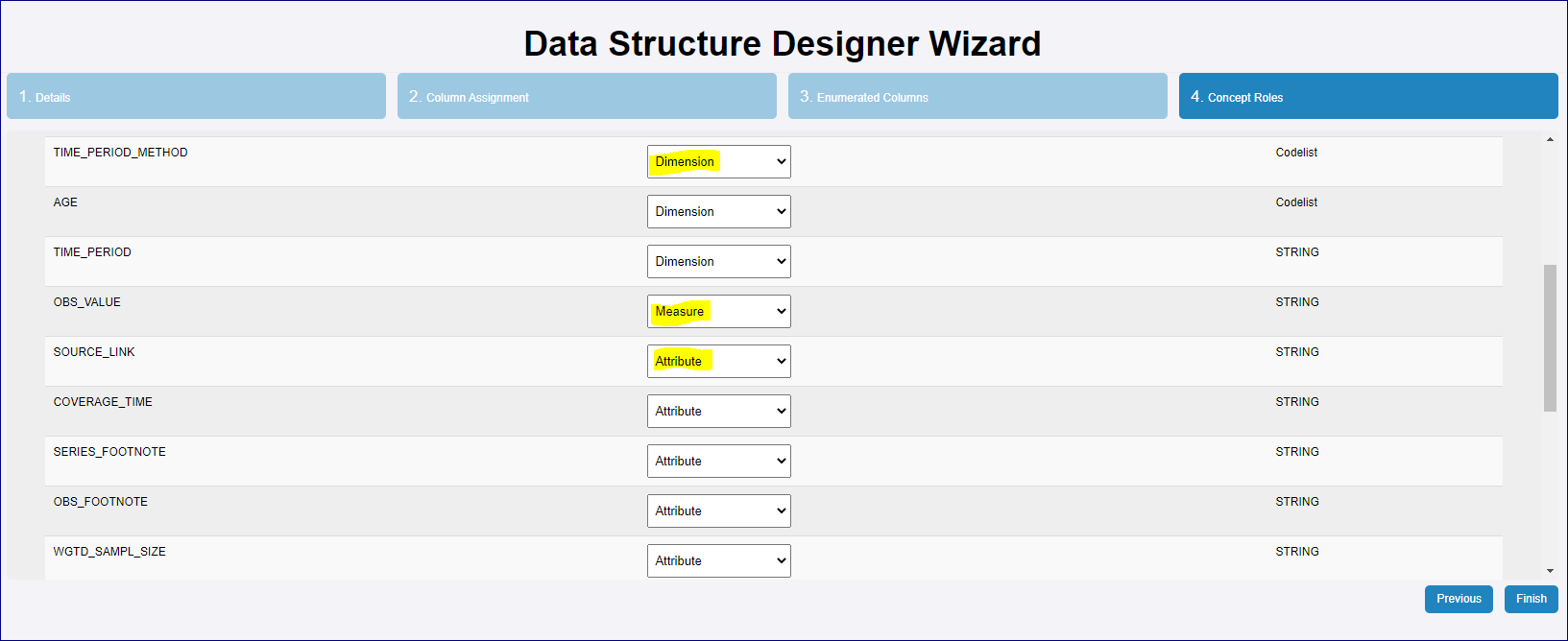Image resolution: width=1568 pixels, height=641 pixels.
Task: Open the TIME_PERIOD role dropdown
Action: [718, 262]
